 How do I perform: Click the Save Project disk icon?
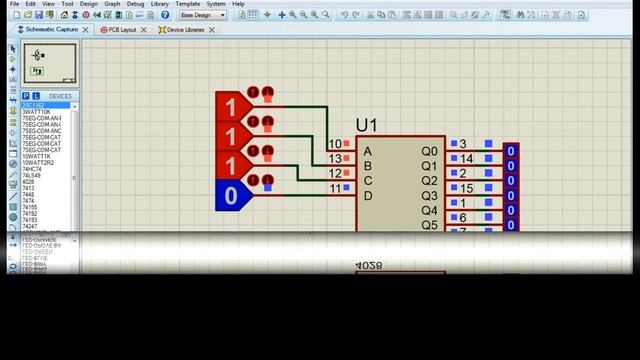pyautogui.click(x=39, y=15)
